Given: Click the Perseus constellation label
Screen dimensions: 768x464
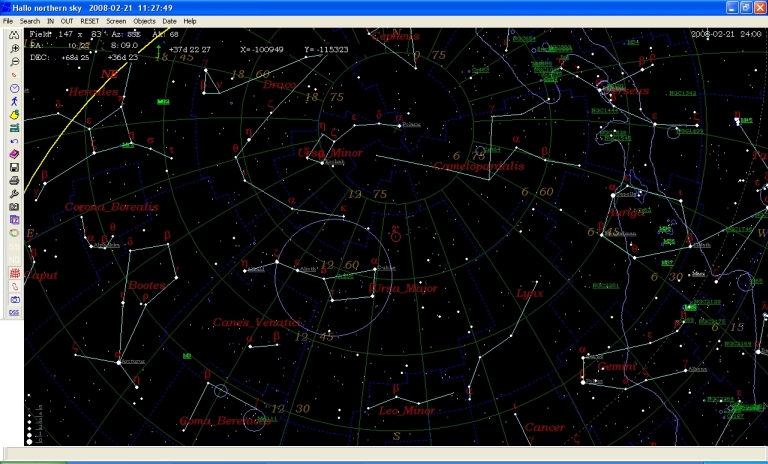Looking at the screenshot, I should tap(628, 91).
